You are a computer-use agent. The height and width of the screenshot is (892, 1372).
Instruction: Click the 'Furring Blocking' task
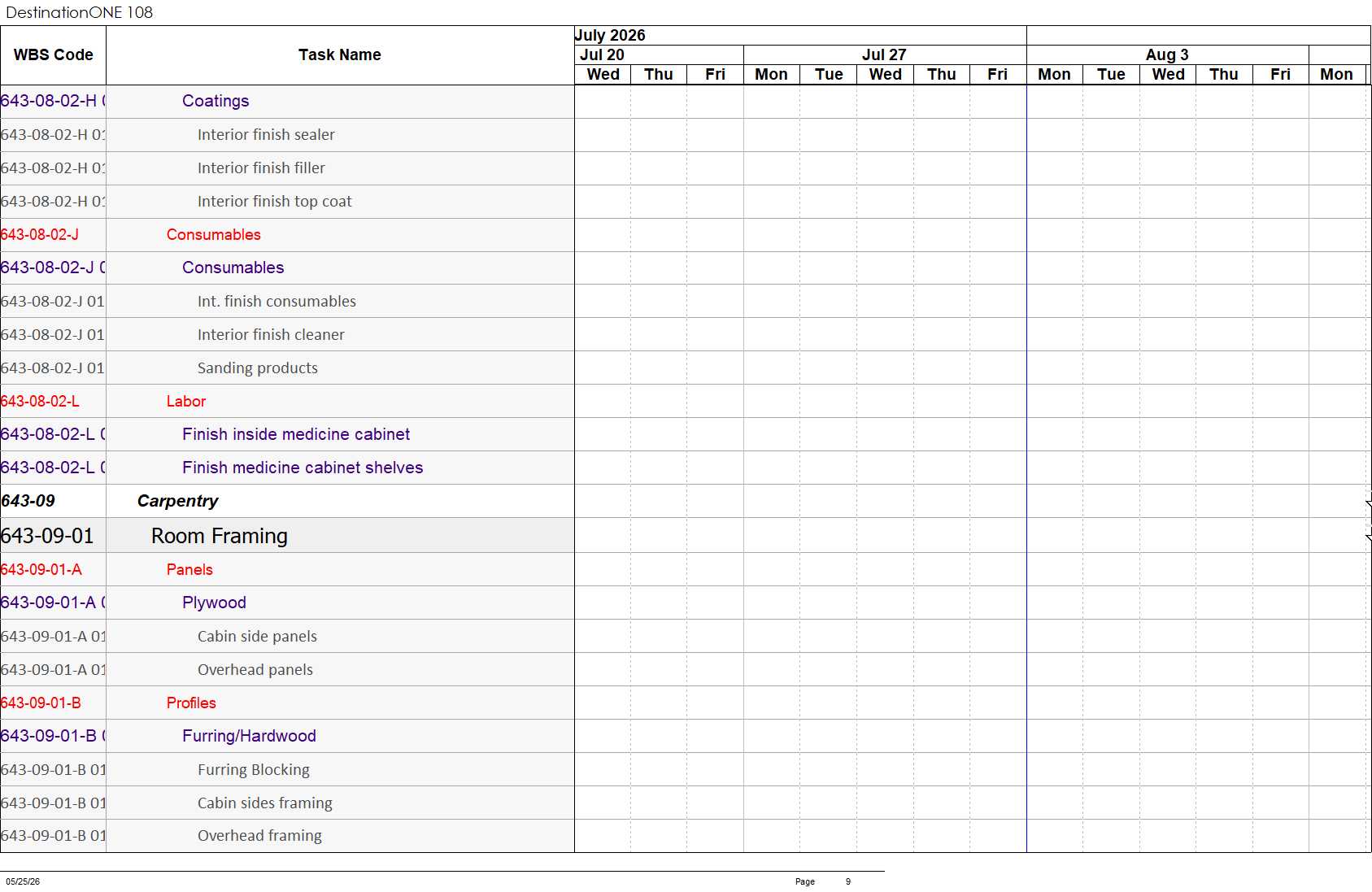(x=254, y=770)
